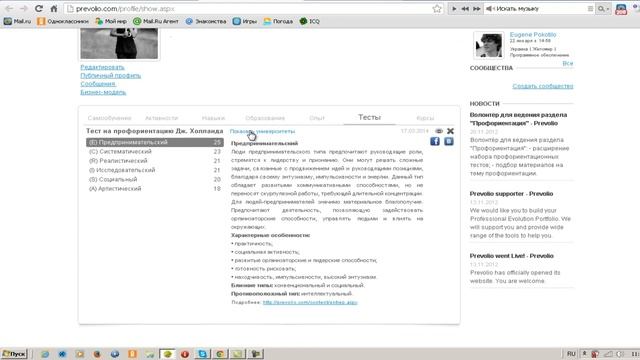Open the Windows Пуск start button

tap(14, 354)
